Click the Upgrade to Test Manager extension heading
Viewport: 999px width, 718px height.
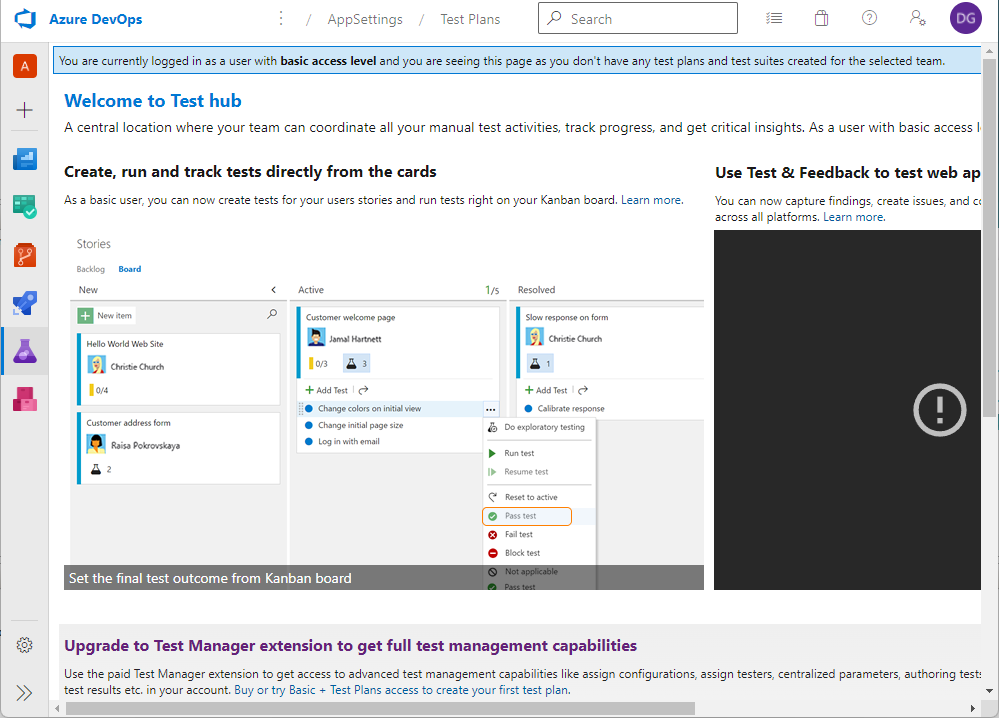(x=350, y=645)
